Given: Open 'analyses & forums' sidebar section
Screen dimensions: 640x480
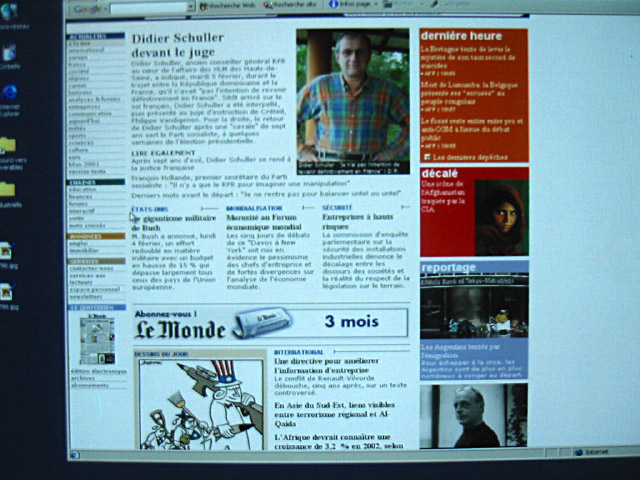Looking at the screenshot, I should [x=94, y=99].
